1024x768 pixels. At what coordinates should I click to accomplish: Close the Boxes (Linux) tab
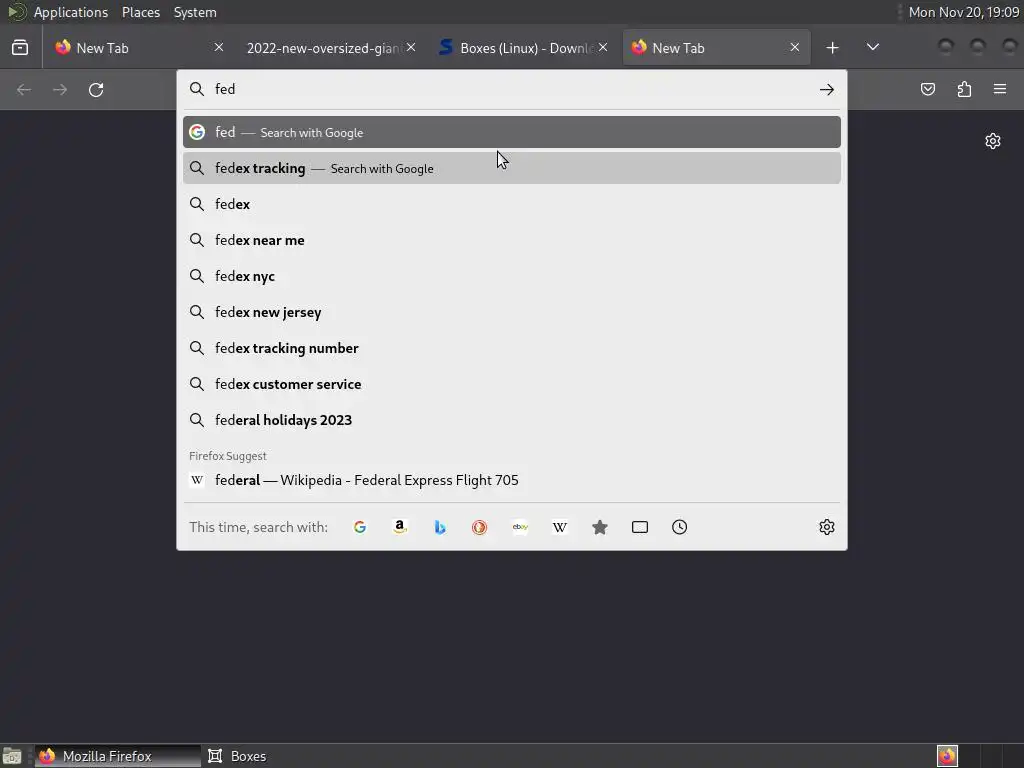(603, 47)
